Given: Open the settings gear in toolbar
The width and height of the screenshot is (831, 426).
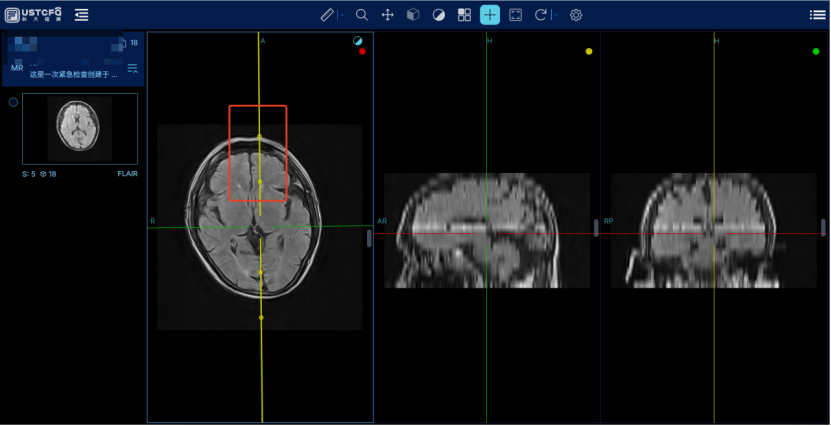Looking at the screenshot, I should (x=576, y=15).
